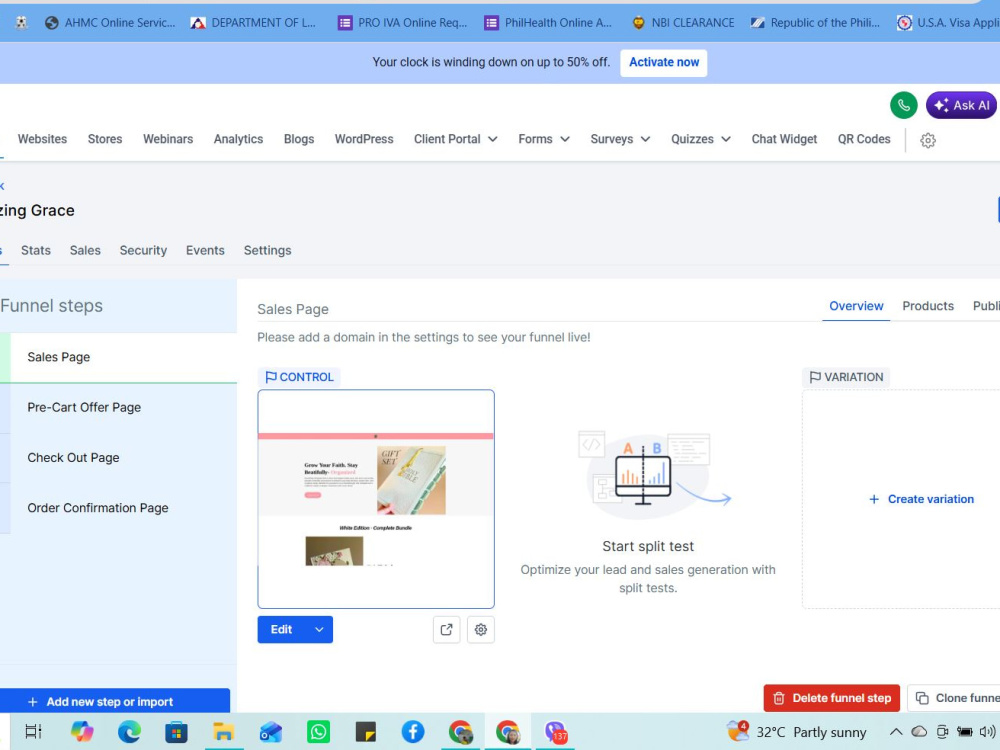Switch to the Stats tab
Viewport: 1000px width, 750px height.
[36, 251]
